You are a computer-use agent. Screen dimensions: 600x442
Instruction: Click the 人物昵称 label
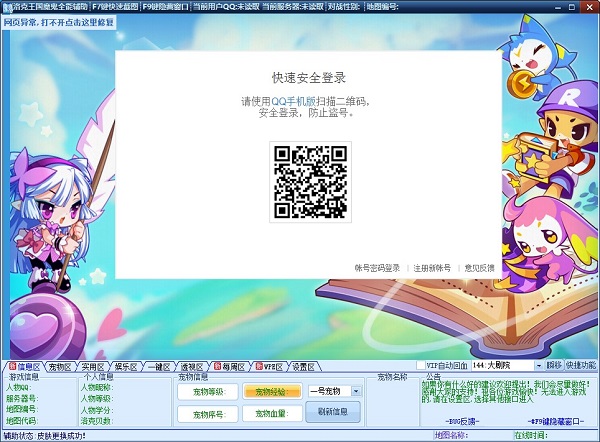coord(97,387)
